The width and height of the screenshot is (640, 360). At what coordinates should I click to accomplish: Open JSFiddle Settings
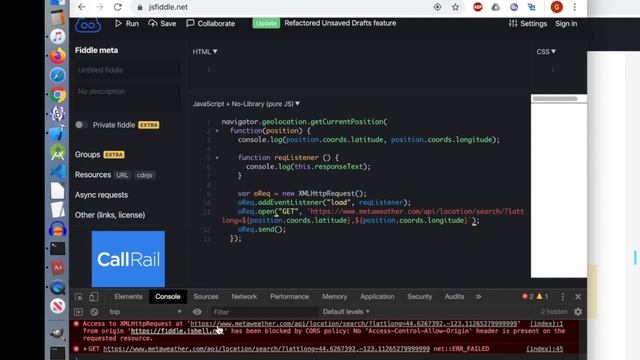tap(528, 24)
